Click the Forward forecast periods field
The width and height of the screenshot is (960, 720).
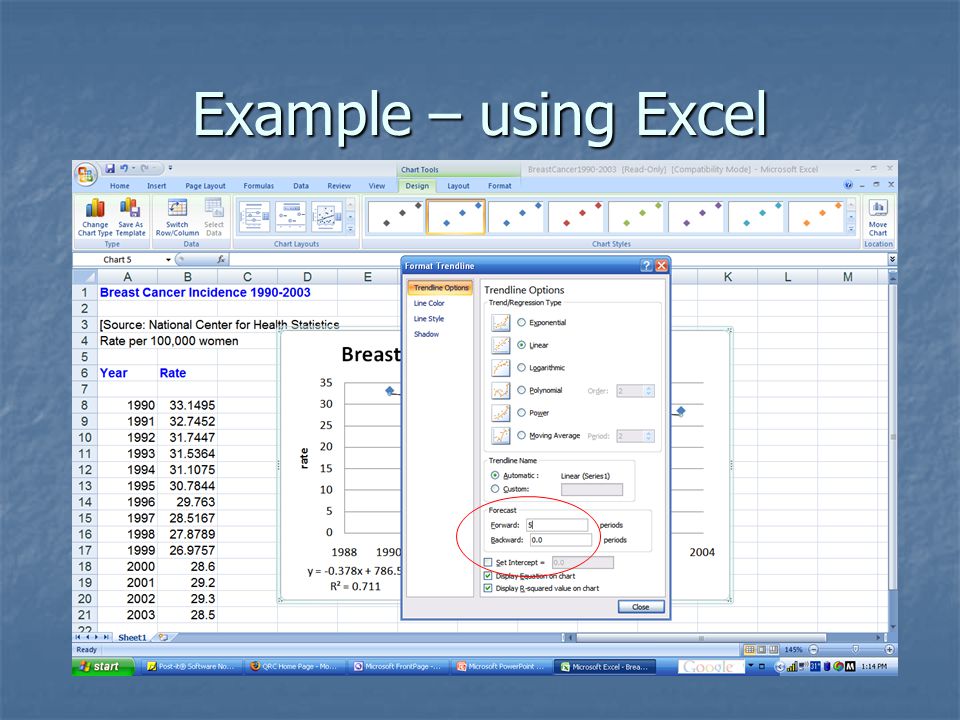[x=557, y=525]
